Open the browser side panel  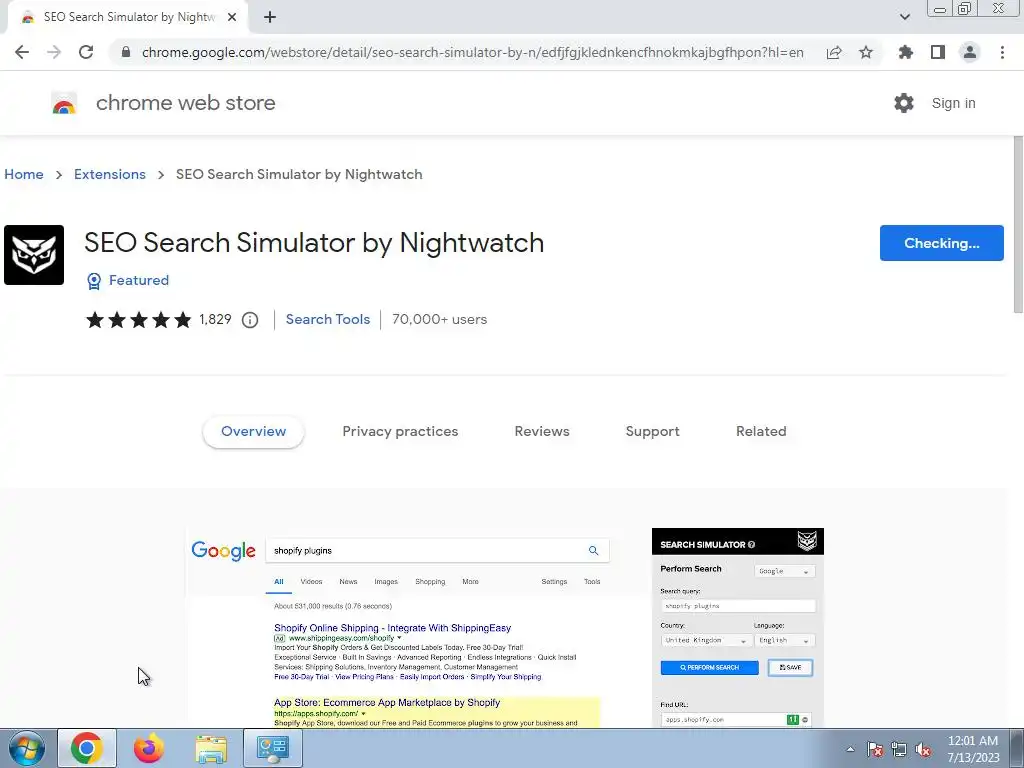point(938,52)
